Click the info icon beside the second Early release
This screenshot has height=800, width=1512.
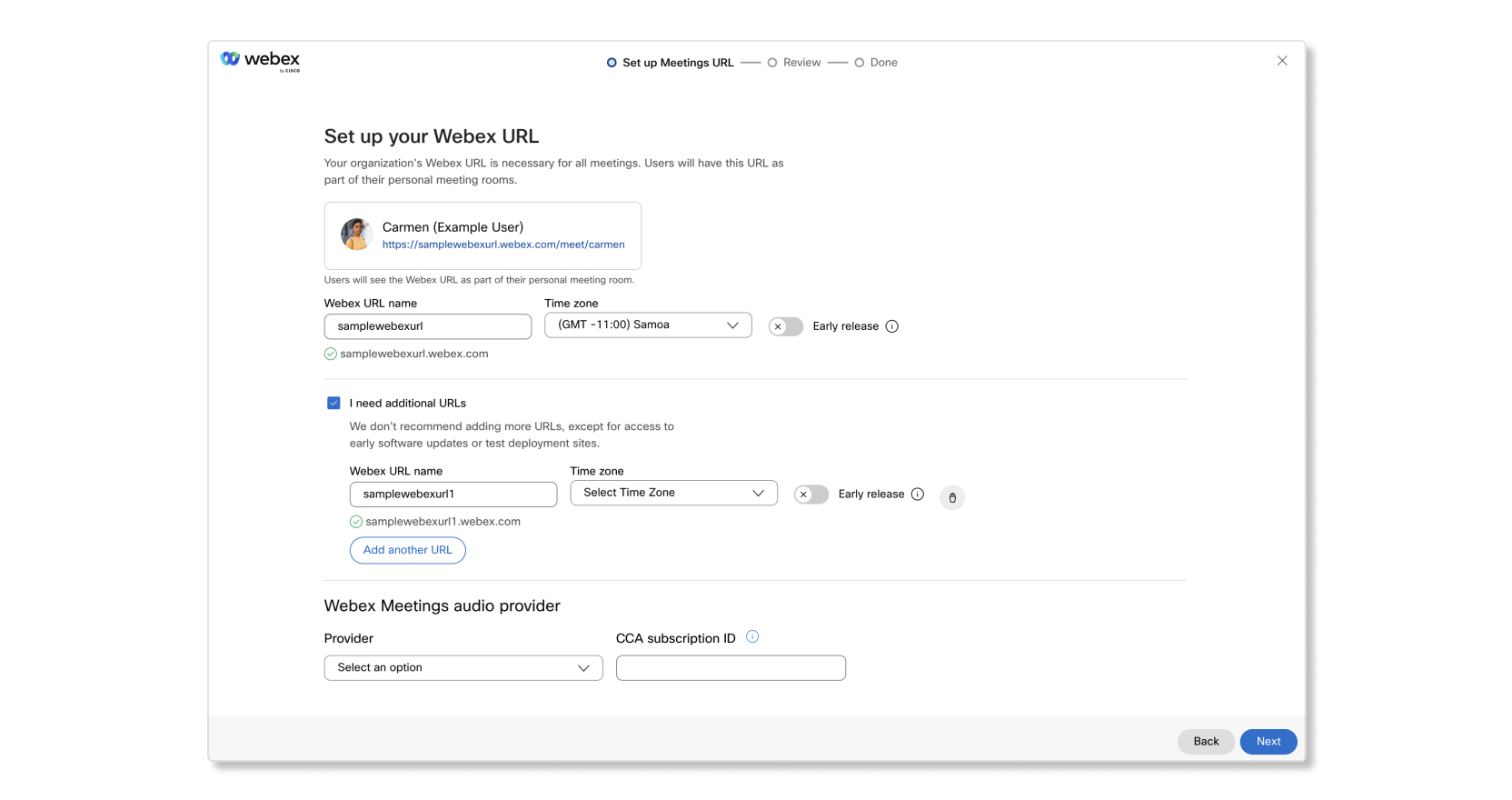point(918,495)
